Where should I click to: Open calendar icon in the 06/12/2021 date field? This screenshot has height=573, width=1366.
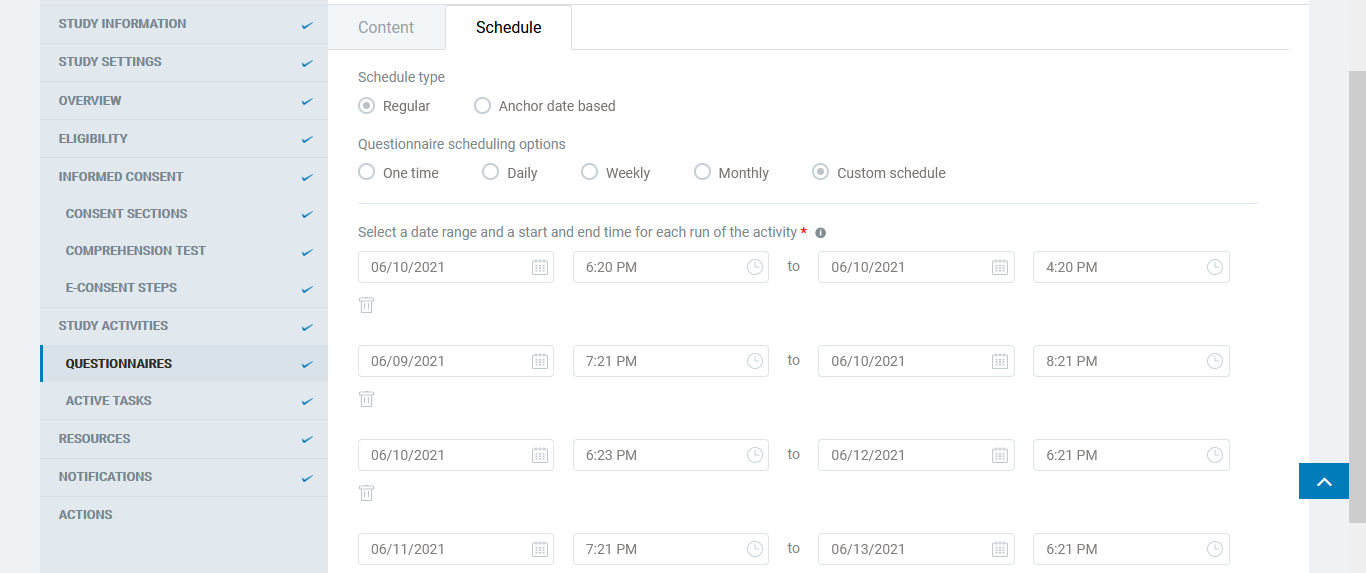pyautogui.click(x=1000, y=455)
